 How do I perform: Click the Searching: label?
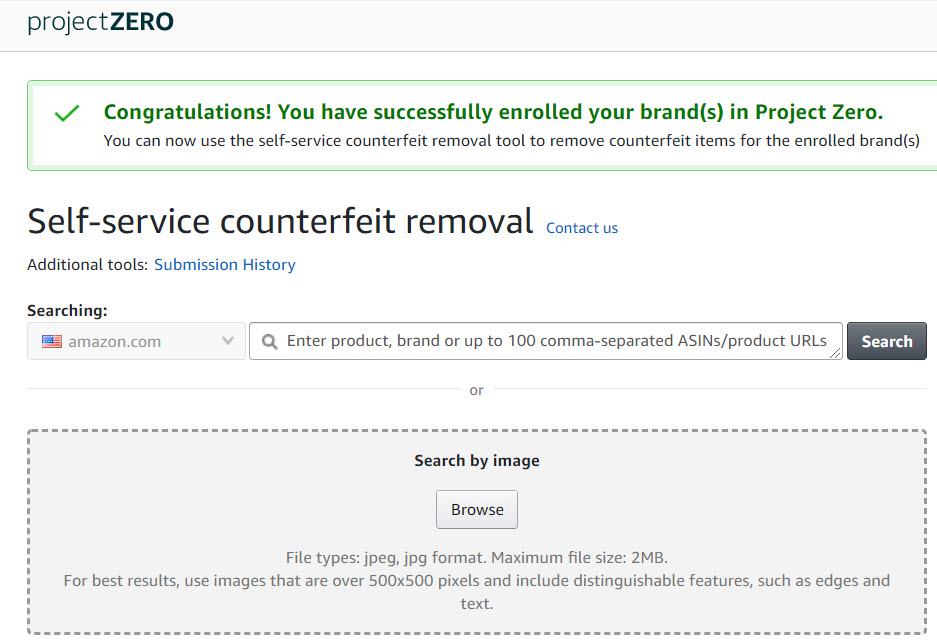click(x=67, y=311)
